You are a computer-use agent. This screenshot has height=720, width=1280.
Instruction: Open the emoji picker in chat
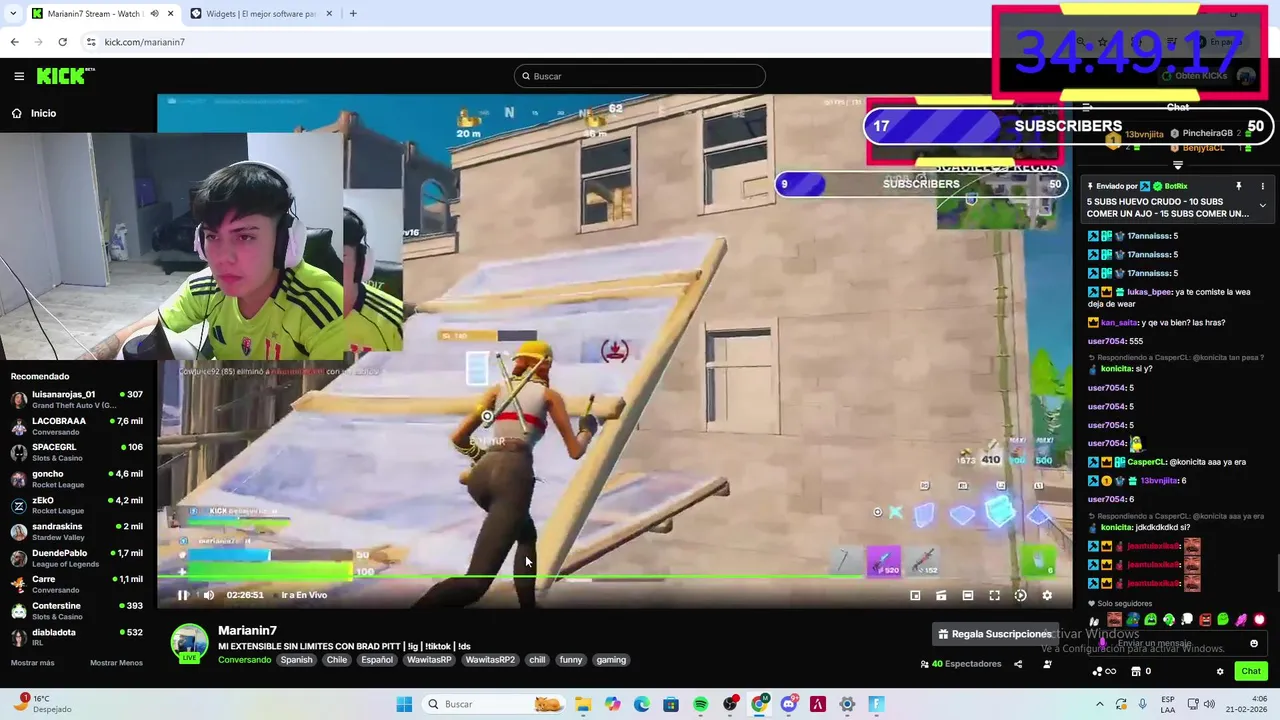(1254, 644)
